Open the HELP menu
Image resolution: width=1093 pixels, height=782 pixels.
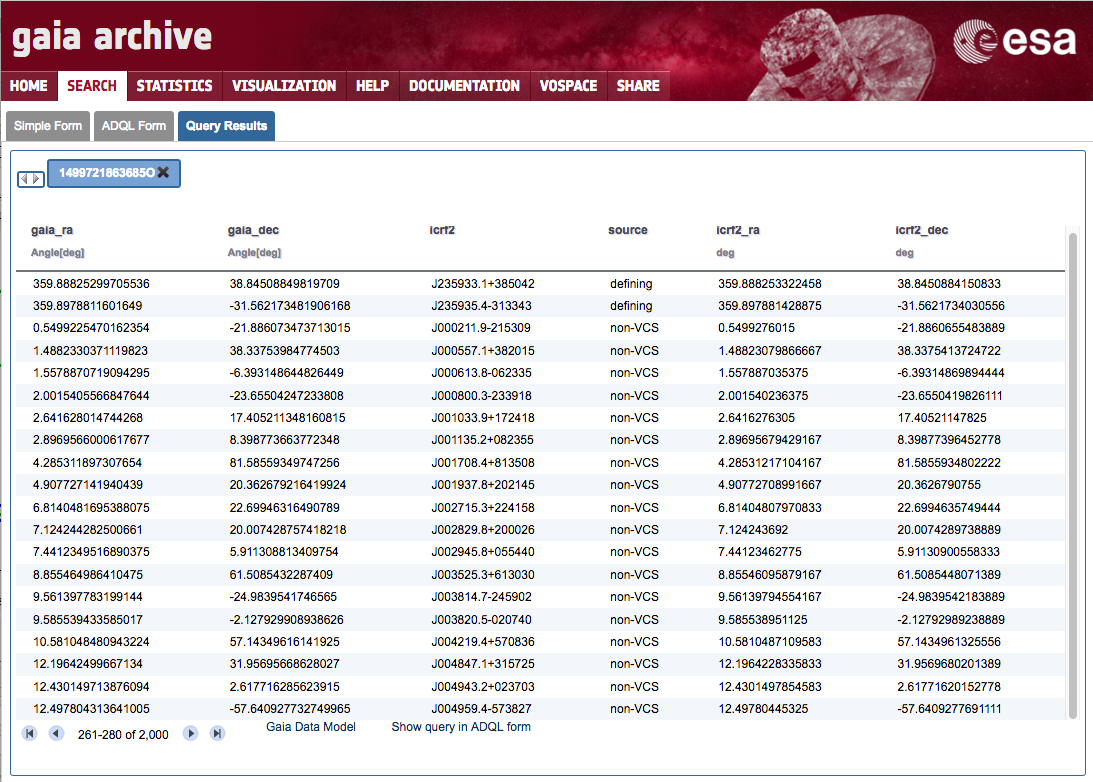point(372,86)
